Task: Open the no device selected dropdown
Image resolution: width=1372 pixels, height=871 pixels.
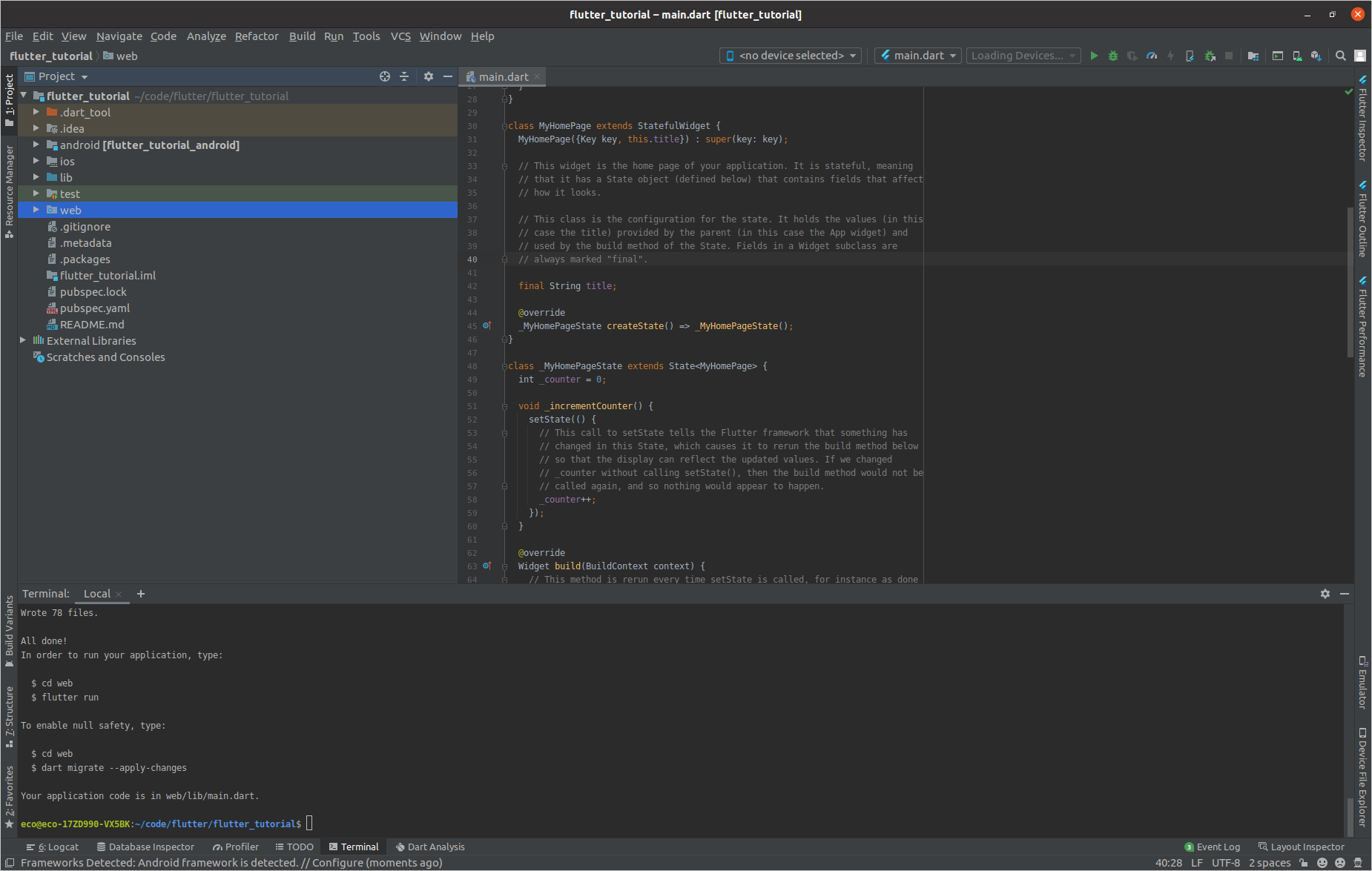Action: (791, 56)
